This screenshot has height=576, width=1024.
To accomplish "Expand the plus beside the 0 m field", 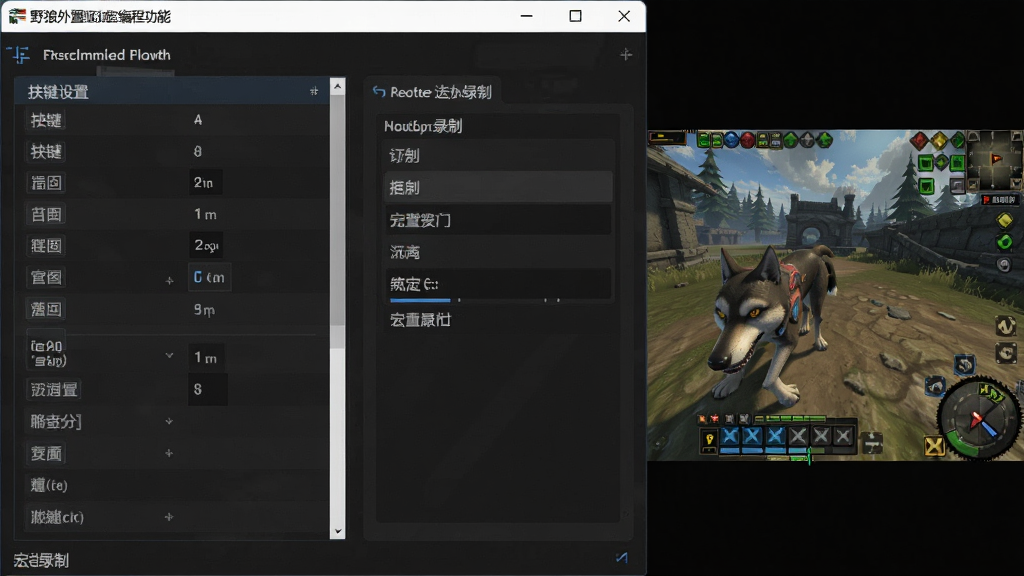I will (169, 281).
